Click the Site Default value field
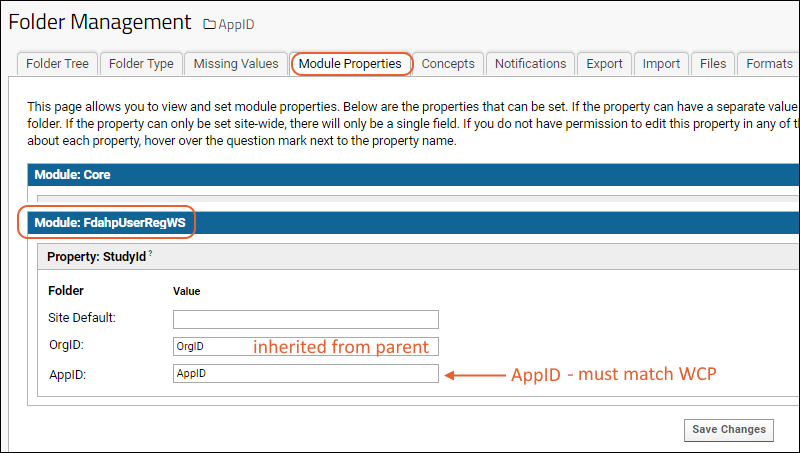The height and width of the screenshot is (453, 800). tap(305, 319)
